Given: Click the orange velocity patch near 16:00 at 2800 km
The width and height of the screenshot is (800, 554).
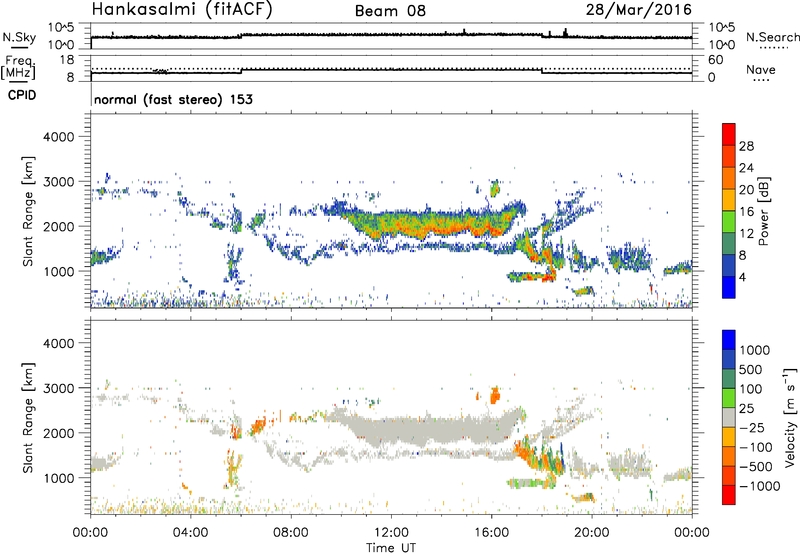Looking at the screenshot, I should [494, 395].
